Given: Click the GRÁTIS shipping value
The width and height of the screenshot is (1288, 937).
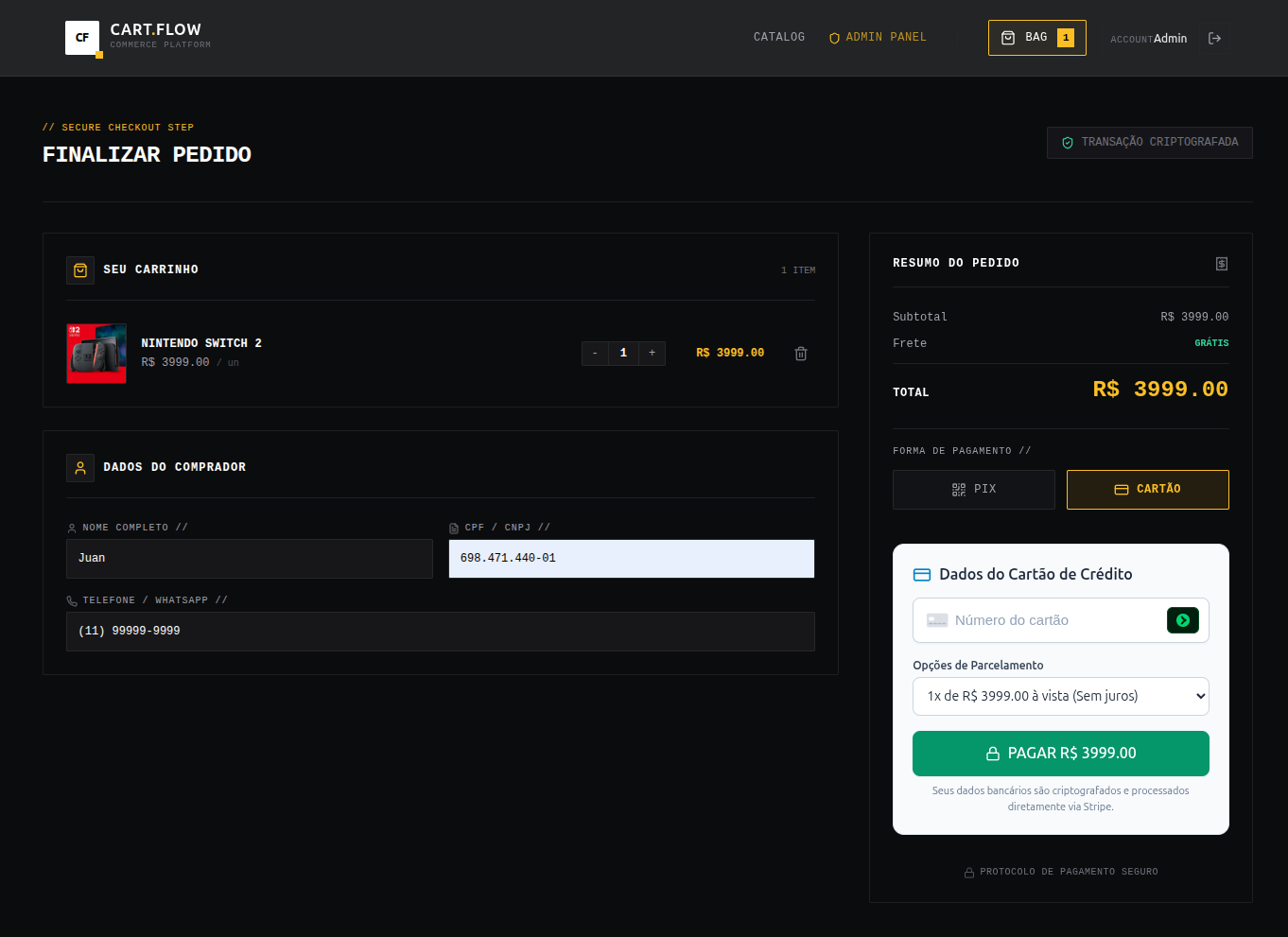Looking at the screenshot, I should [x=1211, y=343].
